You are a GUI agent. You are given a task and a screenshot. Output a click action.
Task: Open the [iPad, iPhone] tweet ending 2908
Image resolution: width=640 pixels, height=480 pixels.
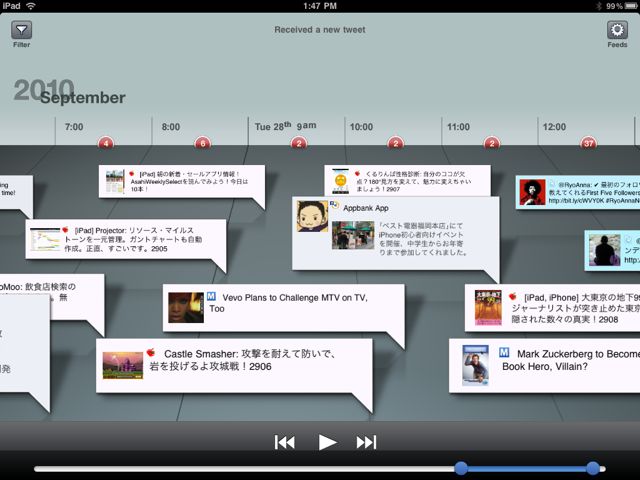[553, 308]
